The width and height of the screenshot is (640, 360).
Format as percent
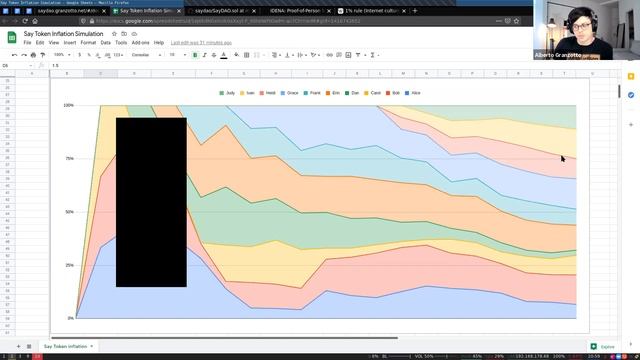coord(89,55)
